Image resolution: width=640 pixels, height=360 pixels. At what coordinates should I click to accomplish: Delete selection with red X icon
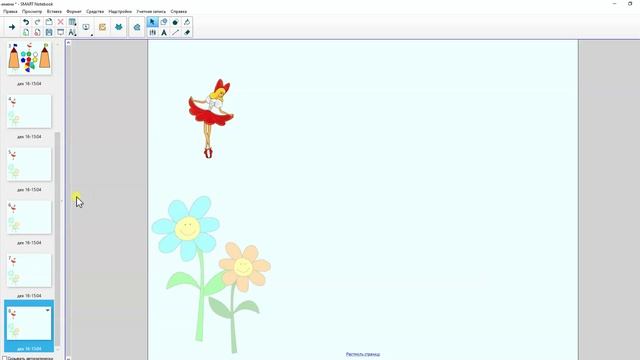point(60,22)
